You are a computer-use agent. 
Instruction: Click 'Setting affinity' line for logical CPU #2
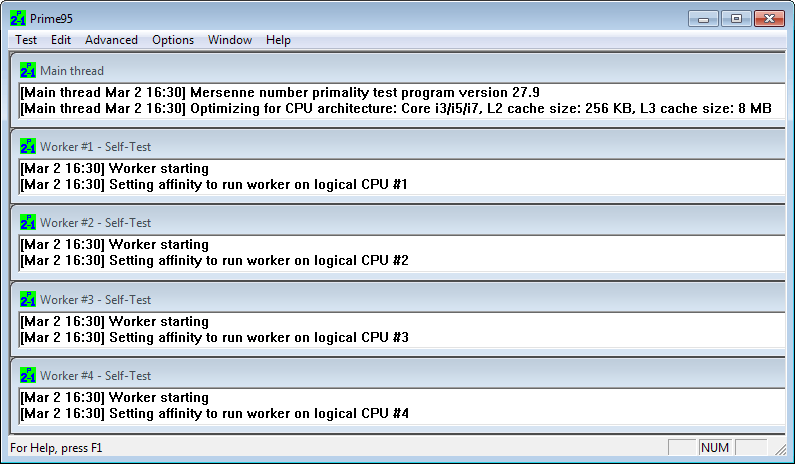[x=214, y=261]
